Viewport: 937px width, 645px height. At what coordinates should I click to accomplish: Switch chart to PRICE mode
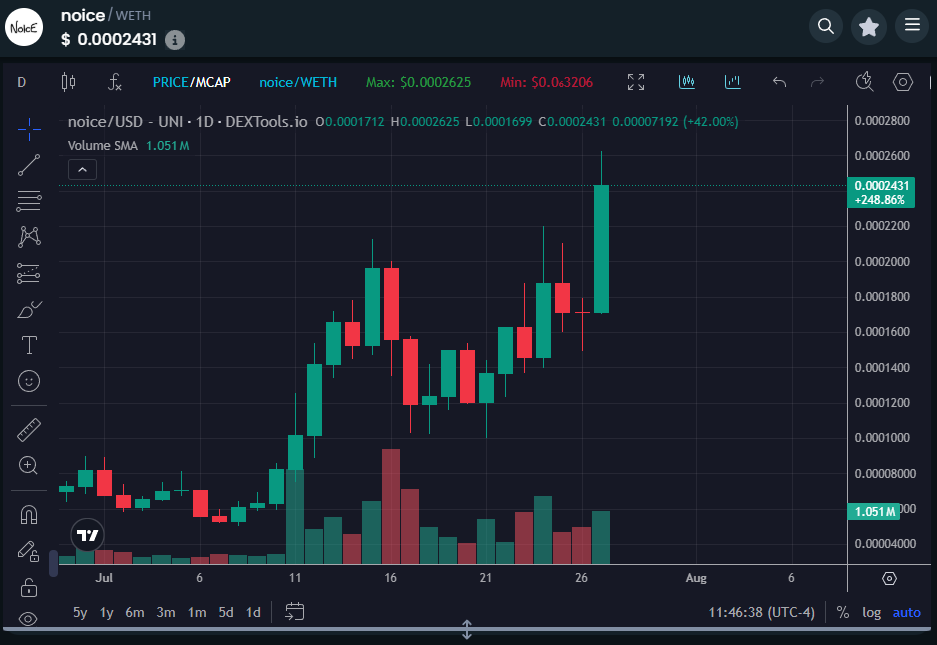170,82
